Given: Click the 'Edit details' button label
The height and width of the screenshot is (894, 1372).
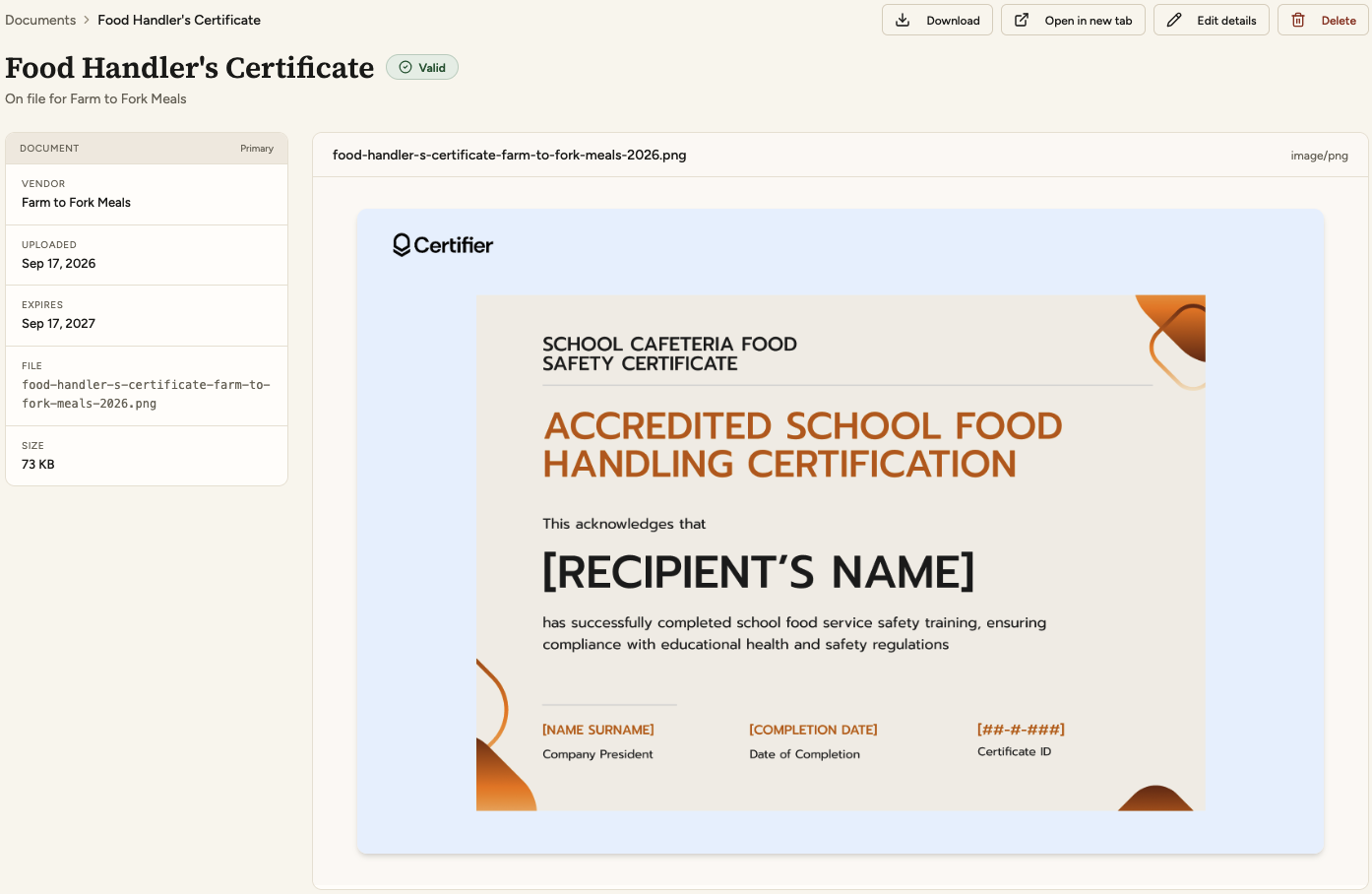Looking at the screenshot, I should click(1226, 21).
